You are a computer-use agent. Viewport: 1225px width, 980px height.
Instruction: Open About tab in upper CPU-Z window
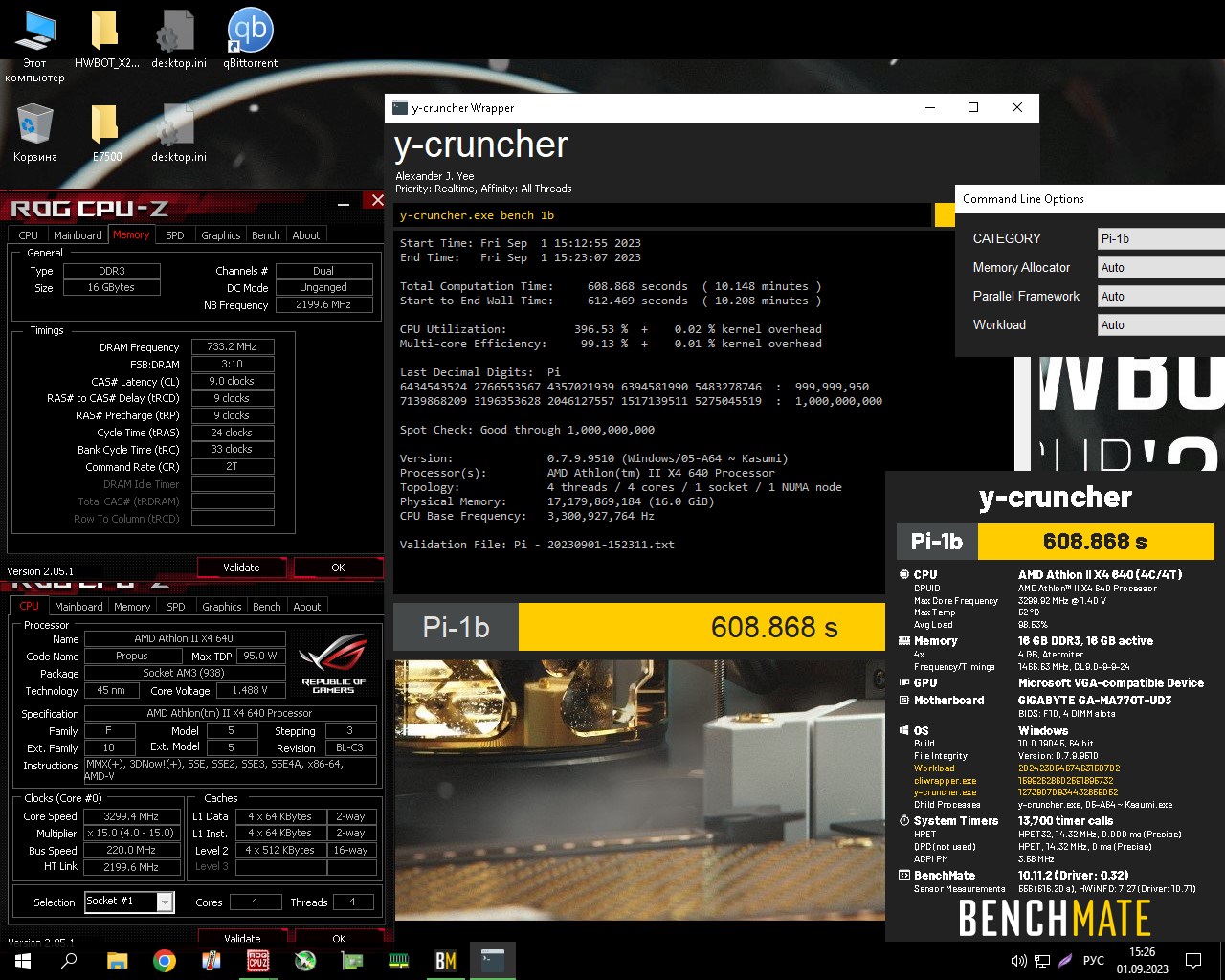[x=306, y=235]
